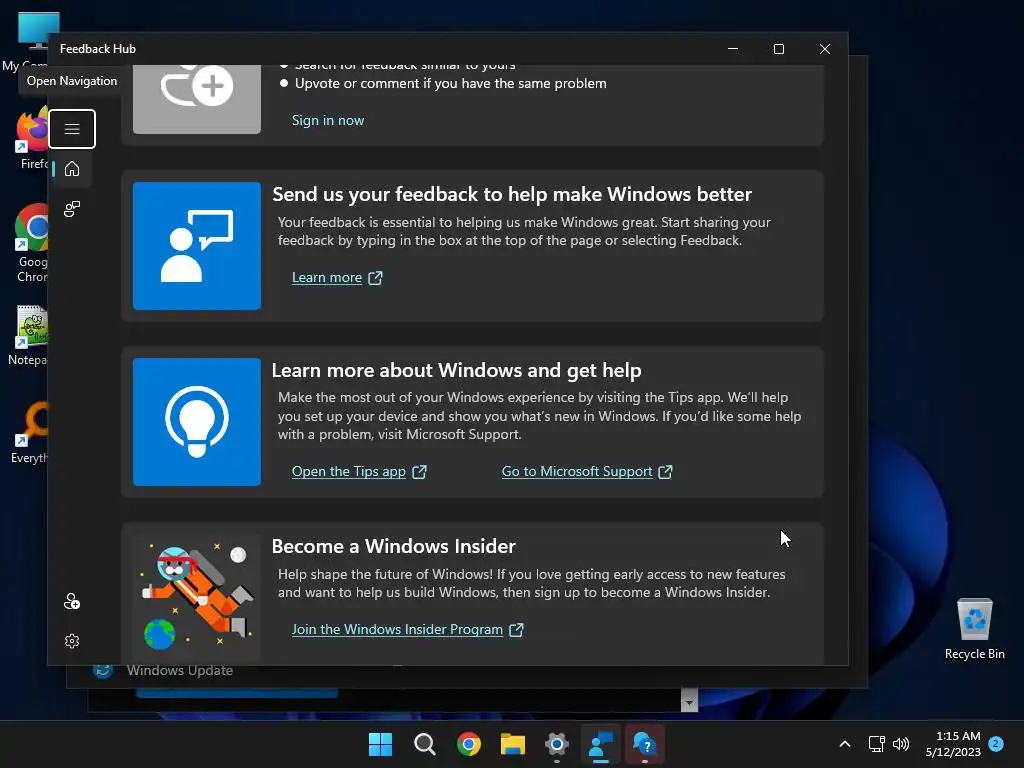This screenshot has height=768, width=1024.
Task: Click Learn more link under feedback
Action: click(327, 278)
